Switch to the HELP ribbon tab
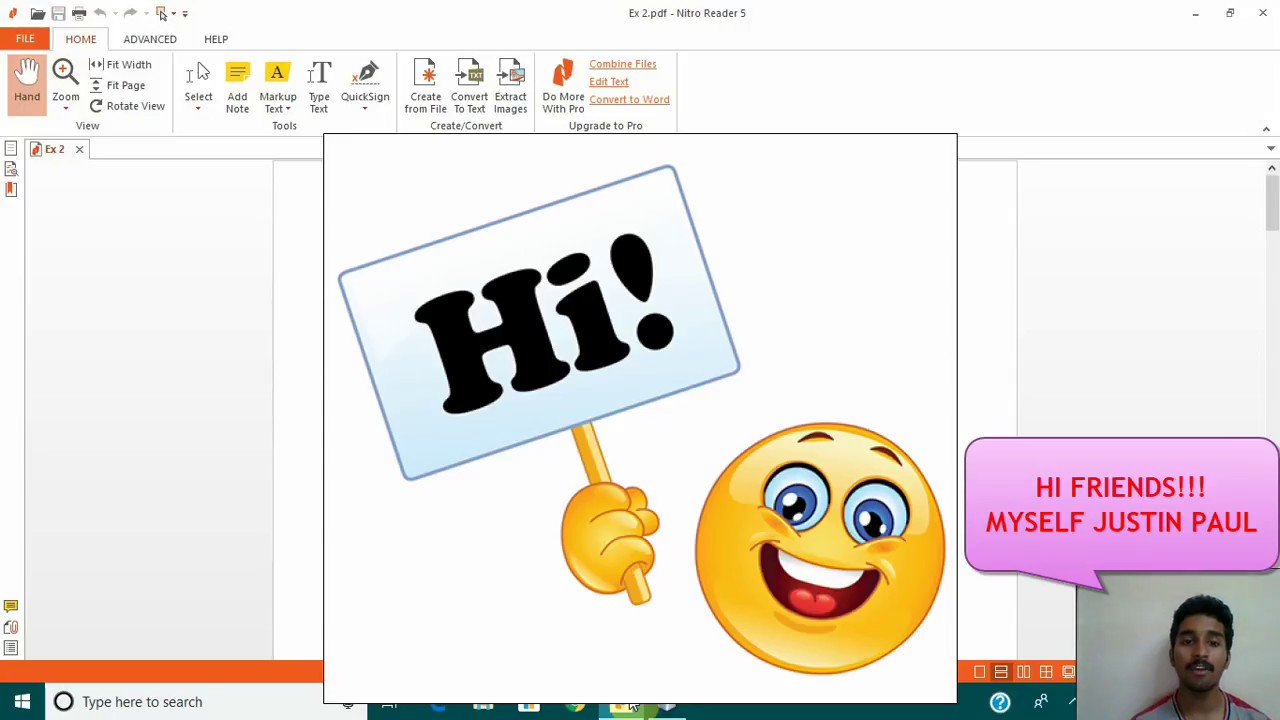This screenshot has width=1280, height=720. pyautogui.click(x=216, y=39)
